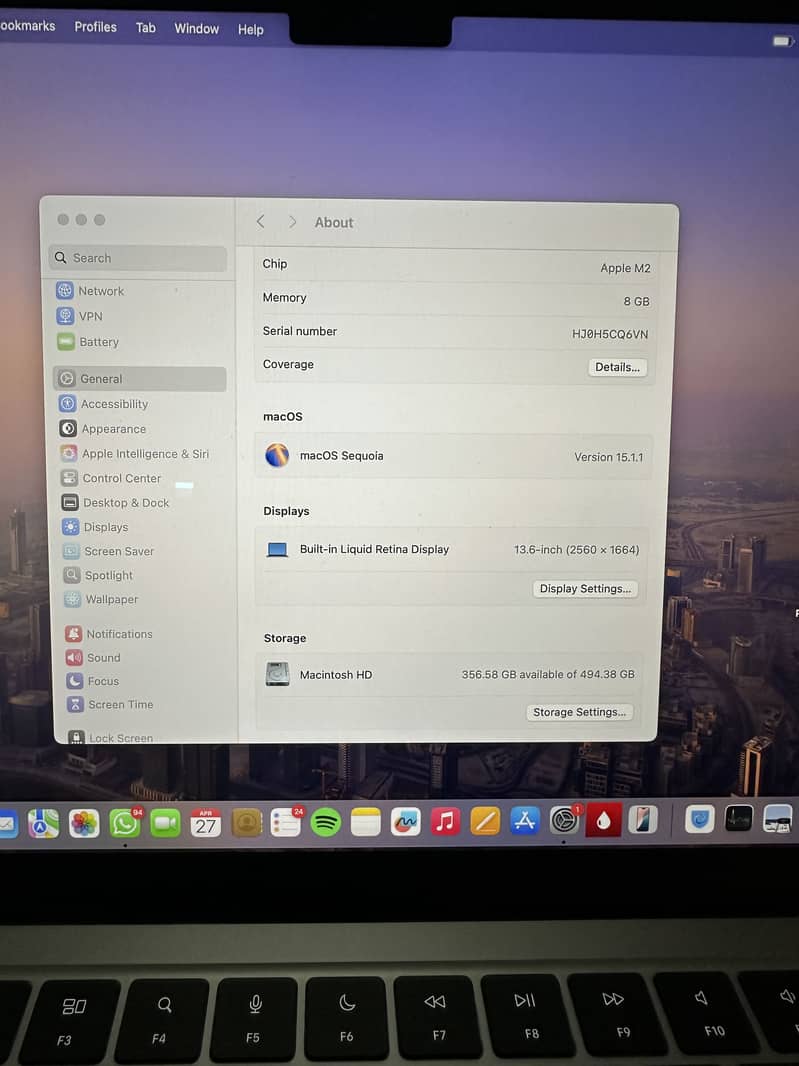Open the Photos app in the dock
The height and width of the screenshot is (1066, 799).
[84, 824]
